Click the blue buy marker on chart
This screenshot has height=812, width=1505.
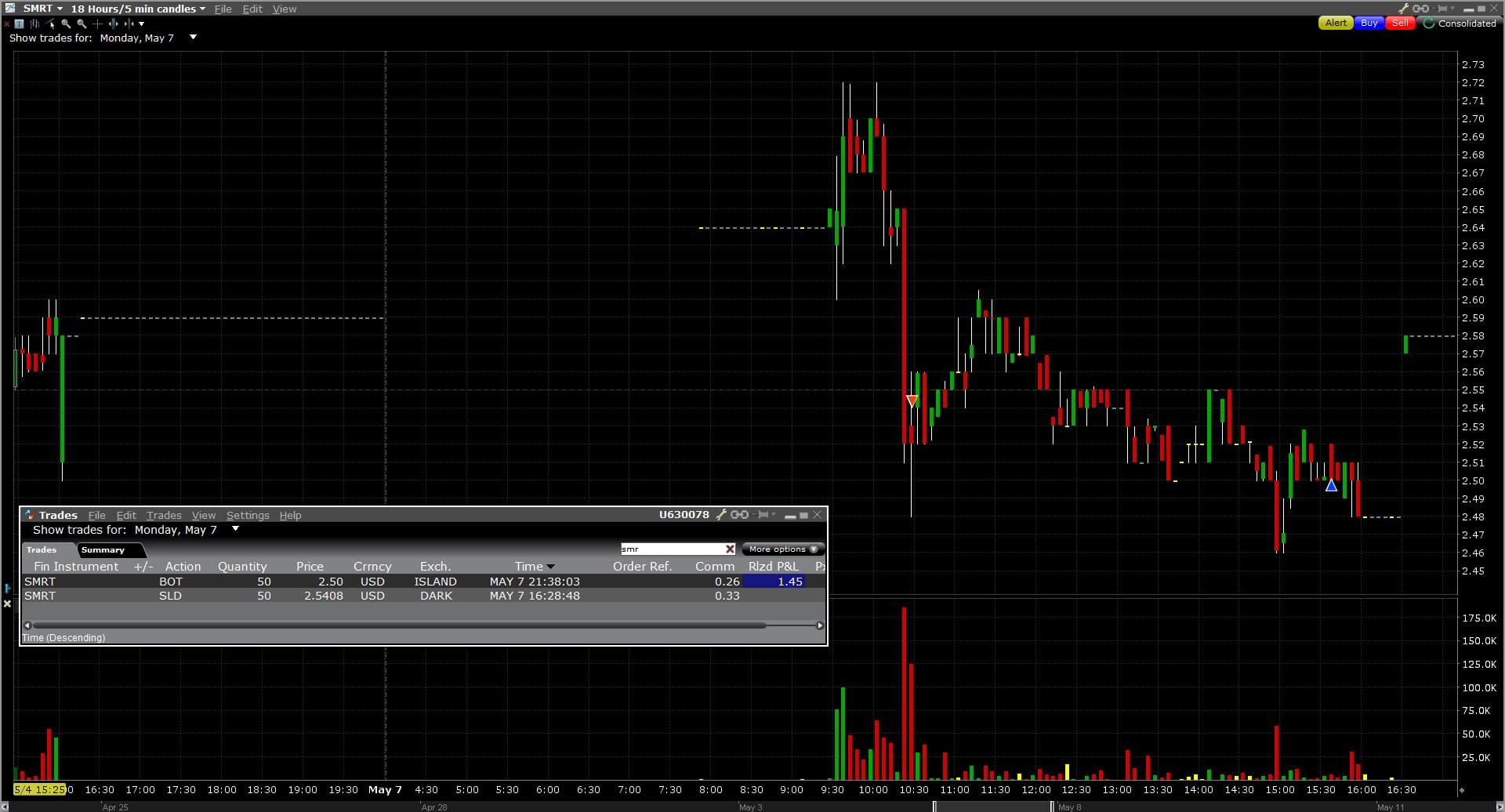tap(1331, 486)
